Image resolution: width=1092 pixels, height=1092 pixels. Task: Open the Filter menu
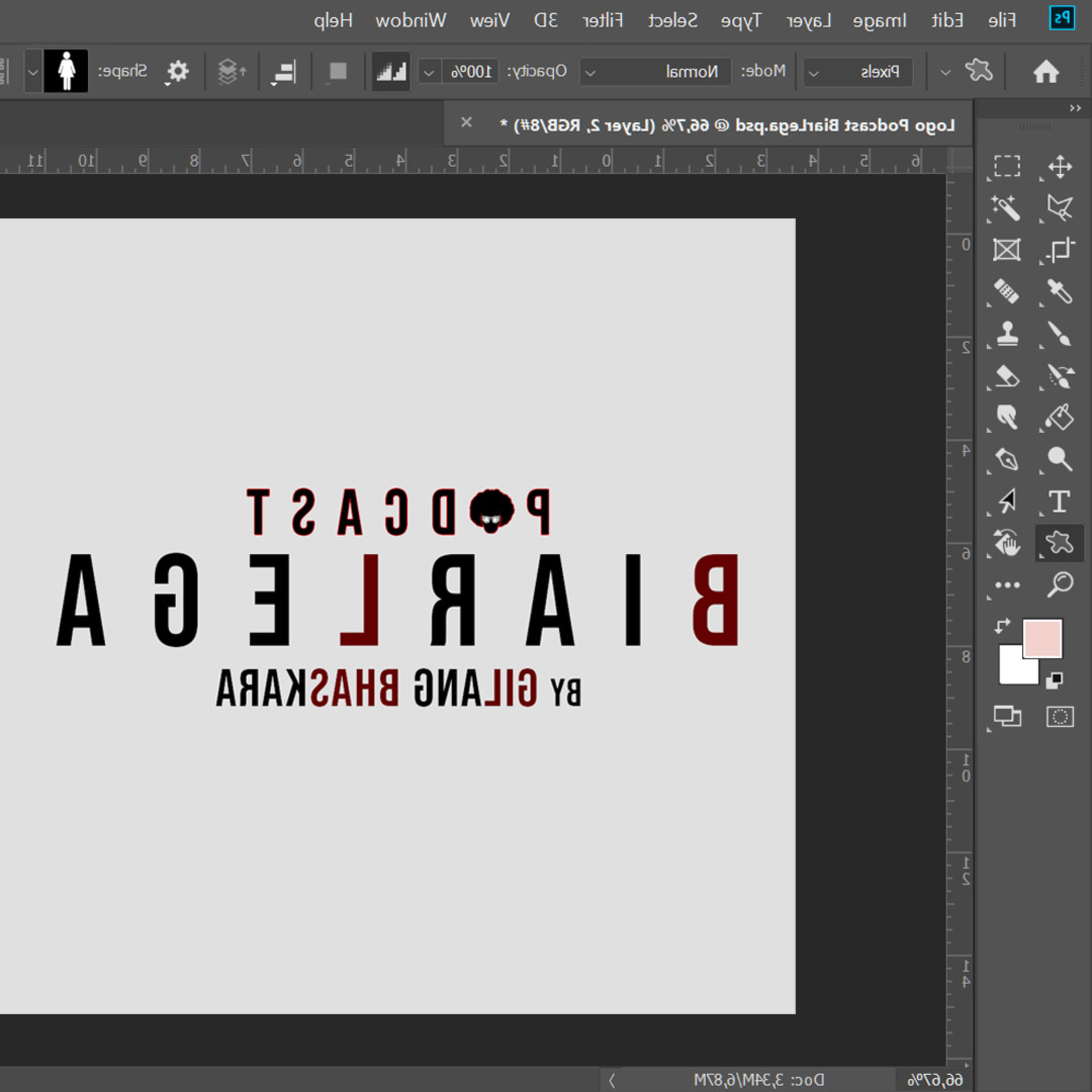pyautogui.click(x=602, y=21)
